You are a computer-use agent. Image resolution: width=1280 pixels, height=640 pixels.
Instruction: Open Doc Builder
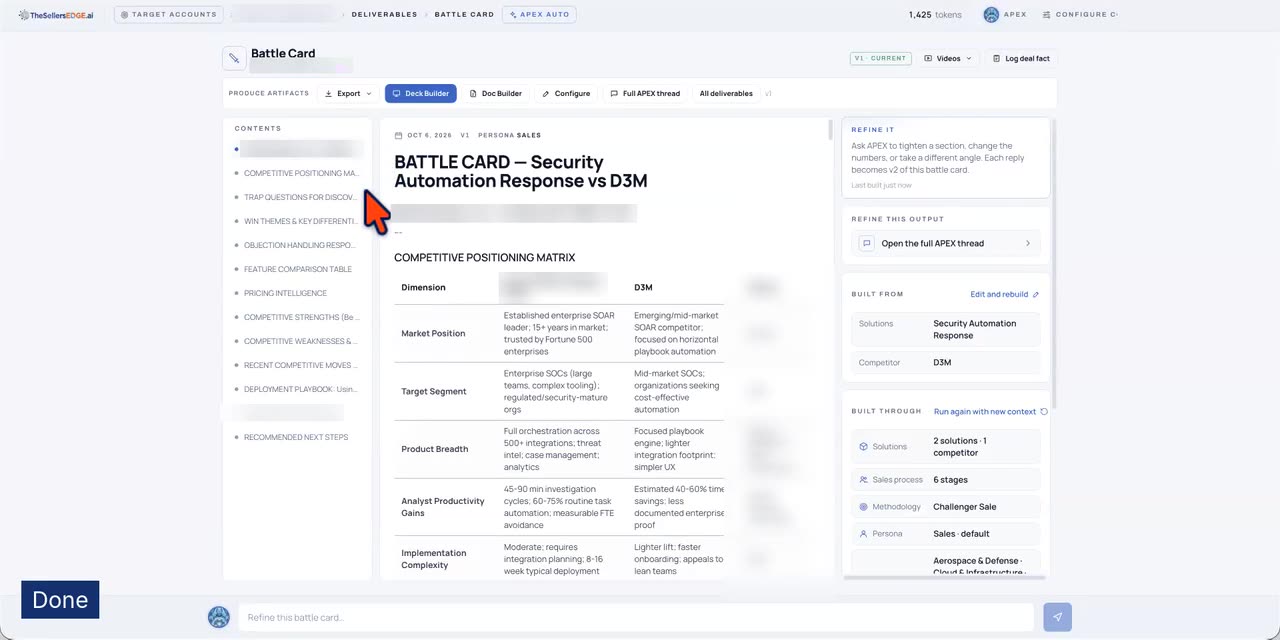(x=495, y=94)
